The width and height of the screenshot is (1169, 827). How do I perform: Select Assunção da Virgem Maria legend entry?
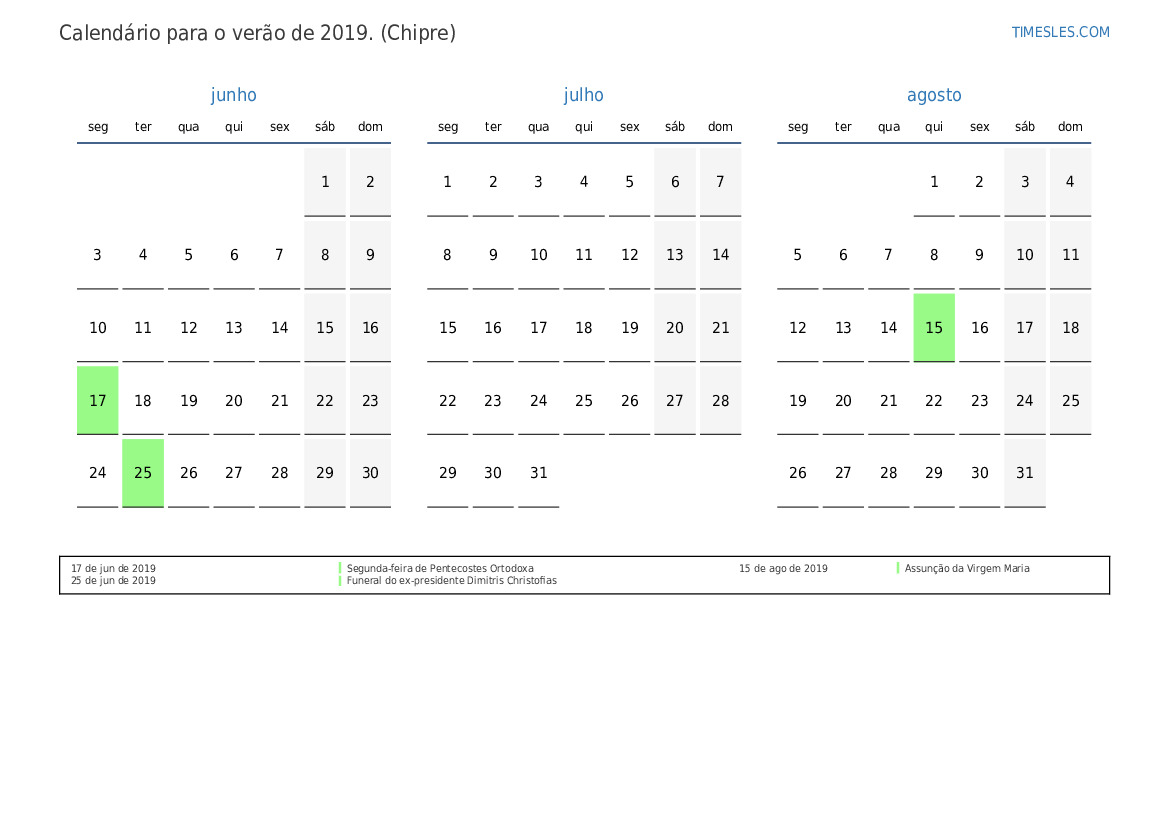966,568
